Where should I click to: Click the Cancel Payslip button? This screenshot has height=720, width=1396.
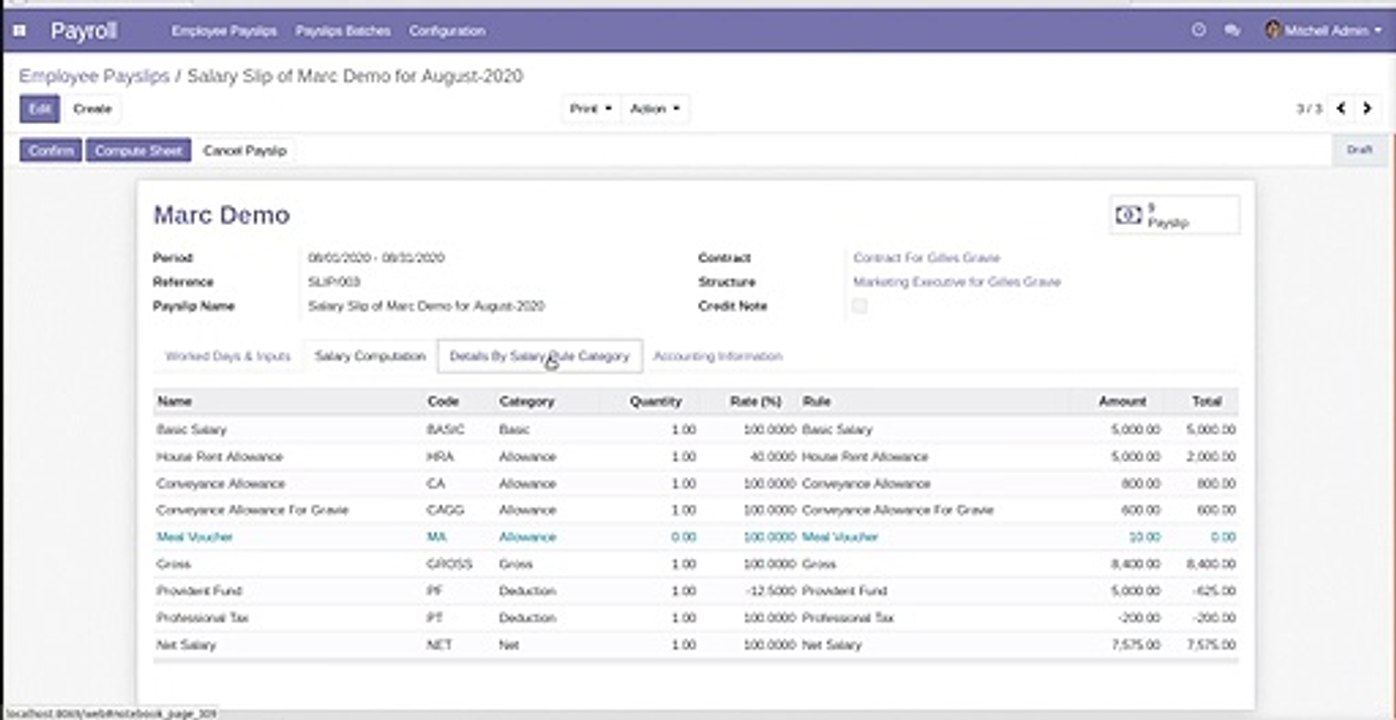coord(244,150)
